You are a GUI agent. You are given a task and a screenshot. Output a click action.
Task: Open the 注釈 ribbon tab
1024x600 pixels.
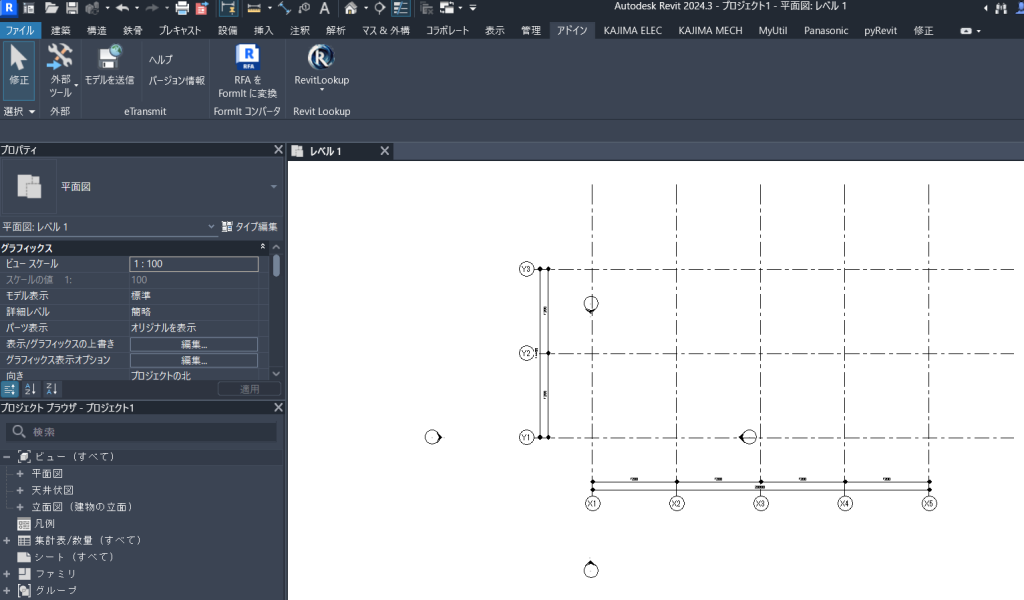click(300, 30)
